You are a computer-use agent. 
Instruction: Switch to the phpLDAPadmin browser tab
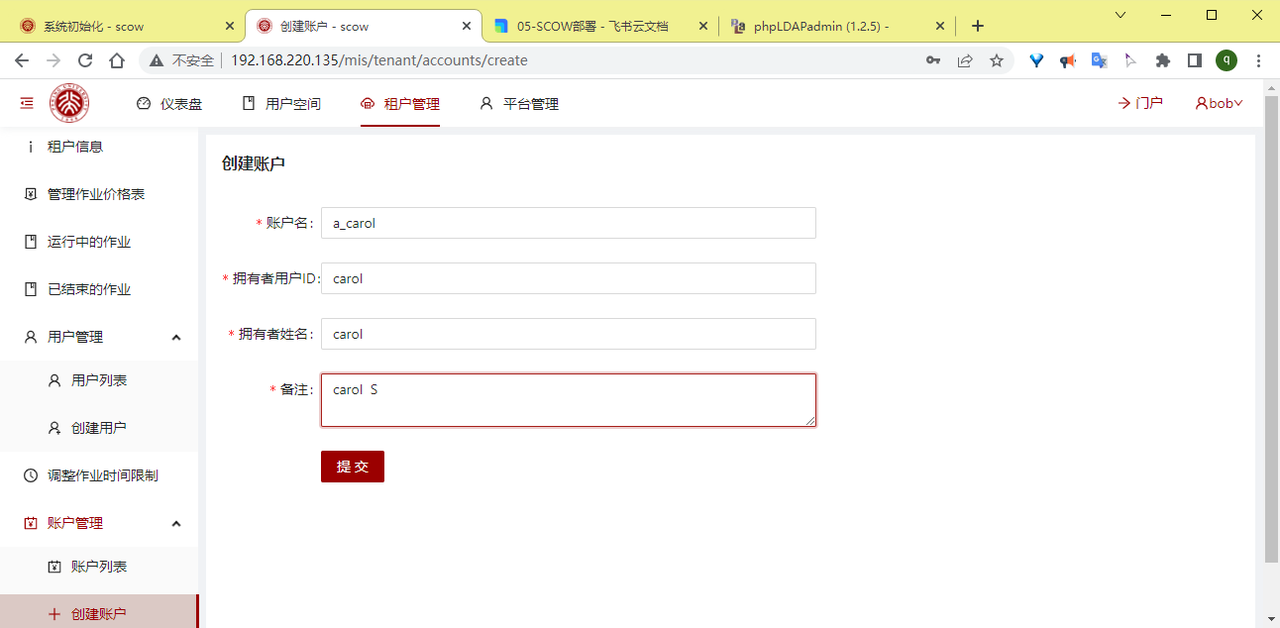[x=820, y=26]
